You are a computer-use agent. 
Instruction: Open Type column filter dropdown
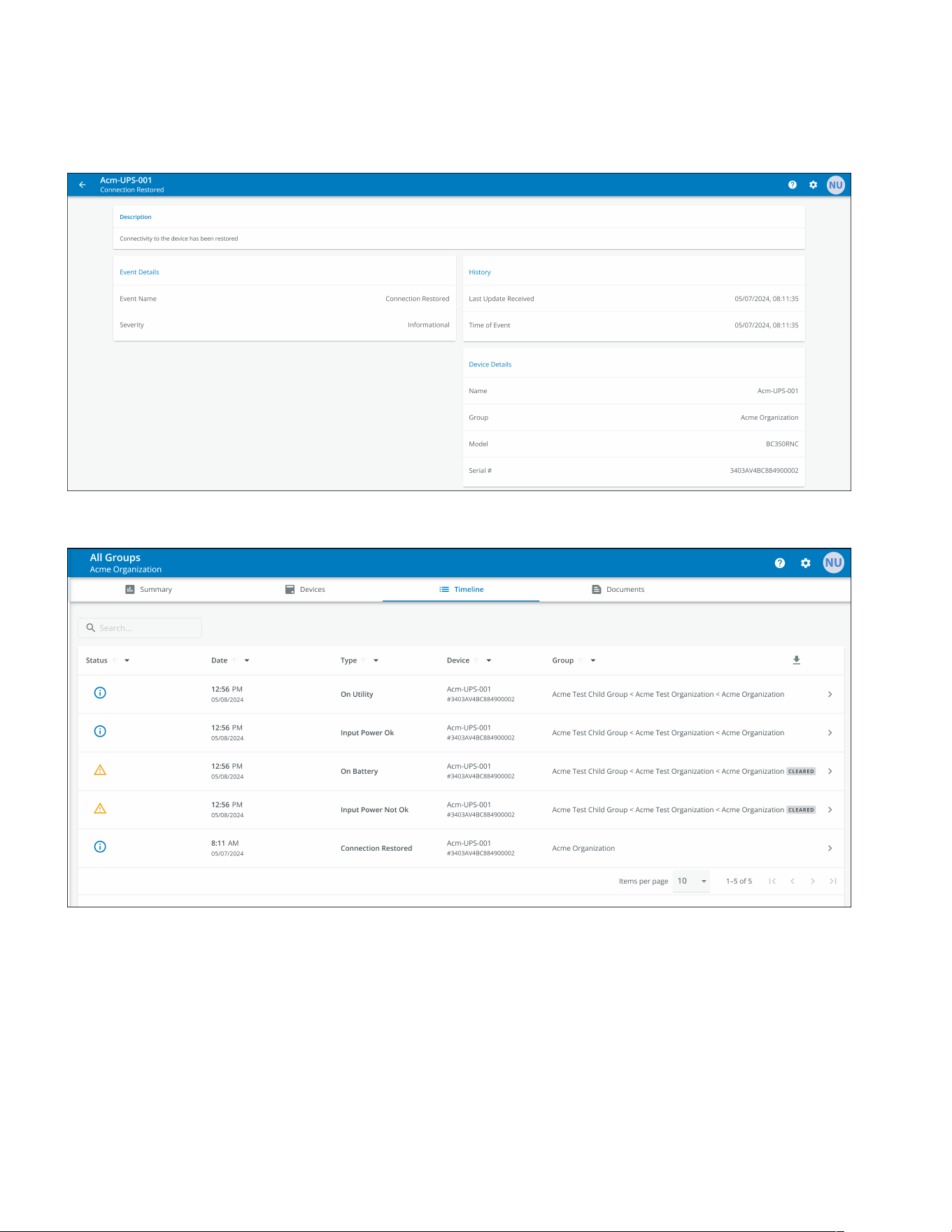[376, 660]
